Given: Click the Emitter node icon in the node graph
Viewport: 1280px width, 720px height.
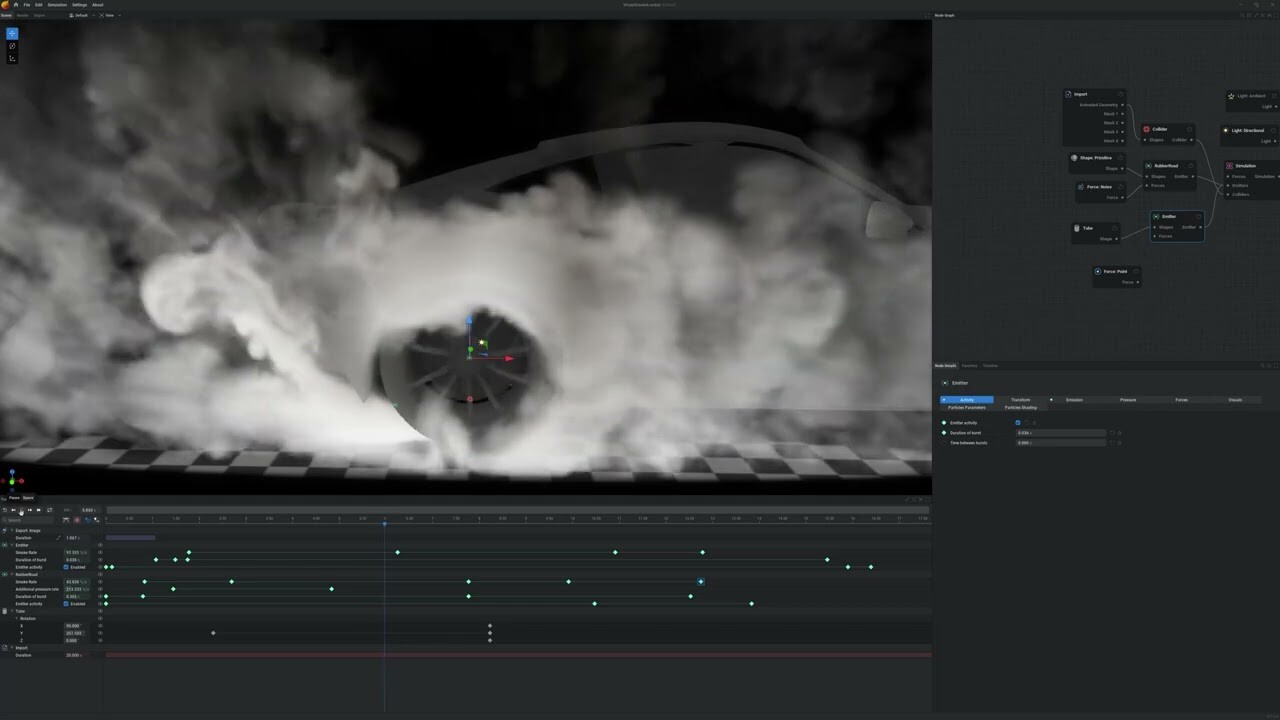Looking at the screenshot, I should [x=1156, y=216].
